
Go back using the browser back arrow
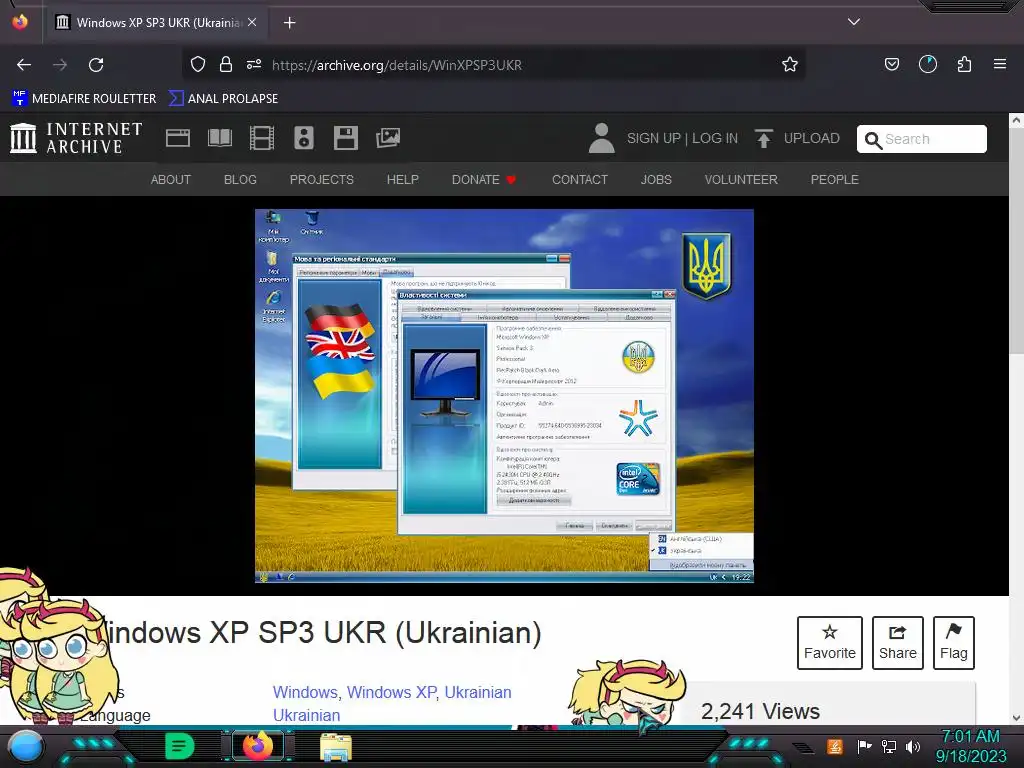point(24,65)
